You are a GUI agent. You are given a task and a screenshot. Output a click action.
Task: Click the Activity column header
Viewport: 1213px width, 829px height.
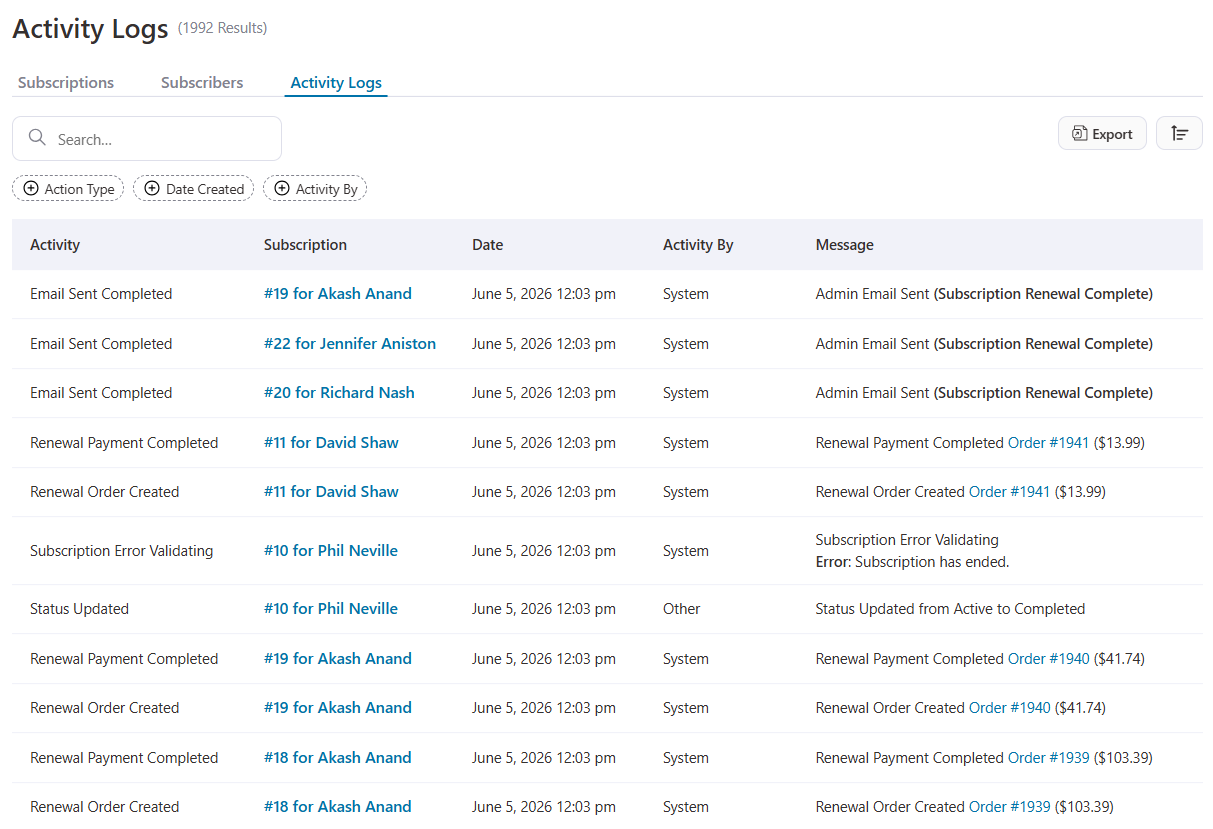(55, 245)
